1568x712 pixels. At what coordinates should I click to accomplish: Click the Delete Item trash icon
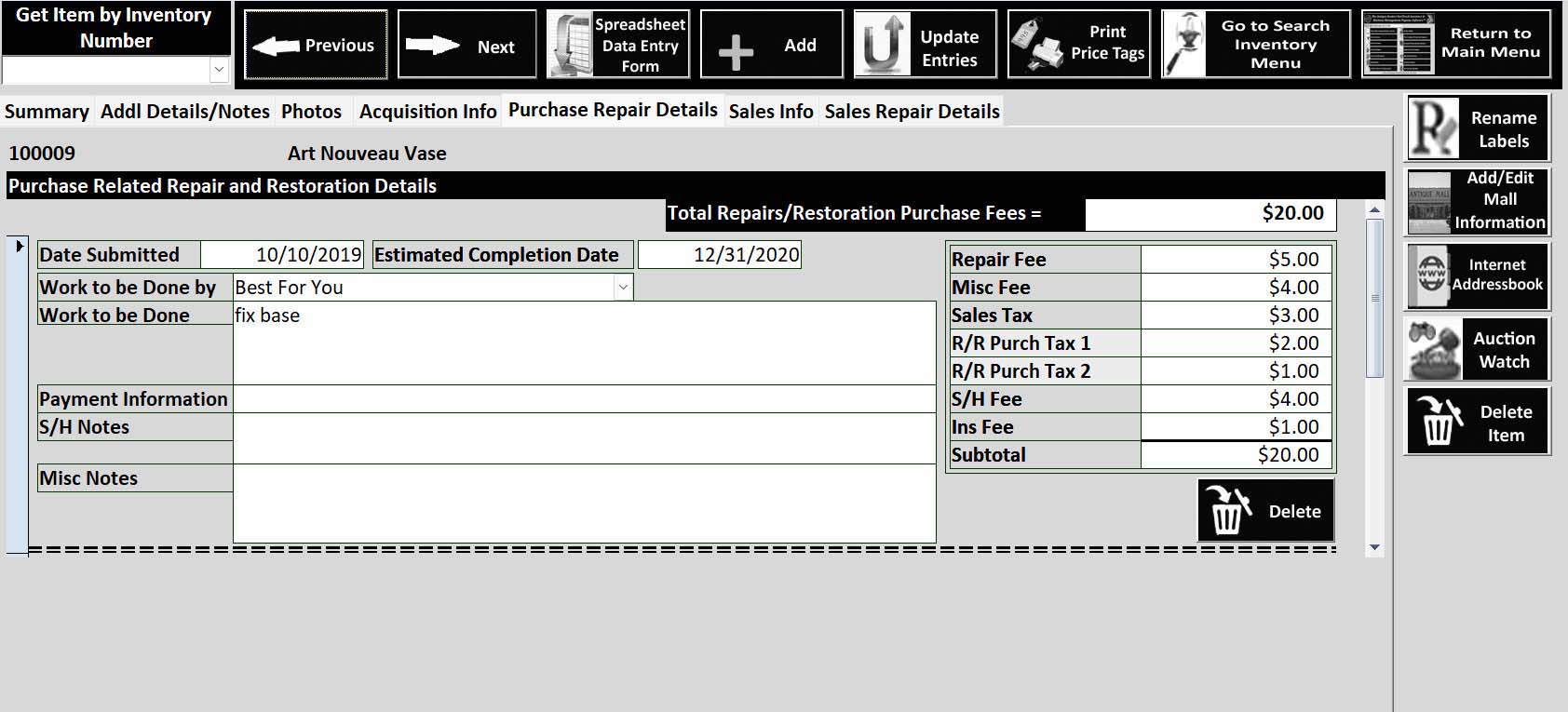coord(1439,423)
